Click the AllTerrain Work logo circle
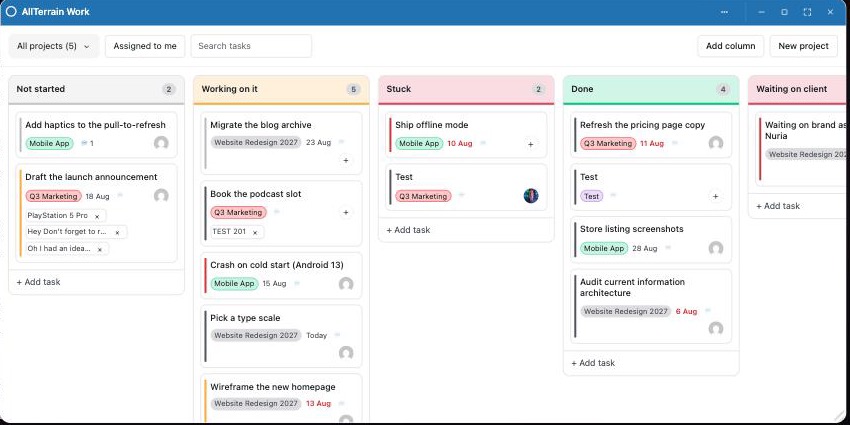 11,11
